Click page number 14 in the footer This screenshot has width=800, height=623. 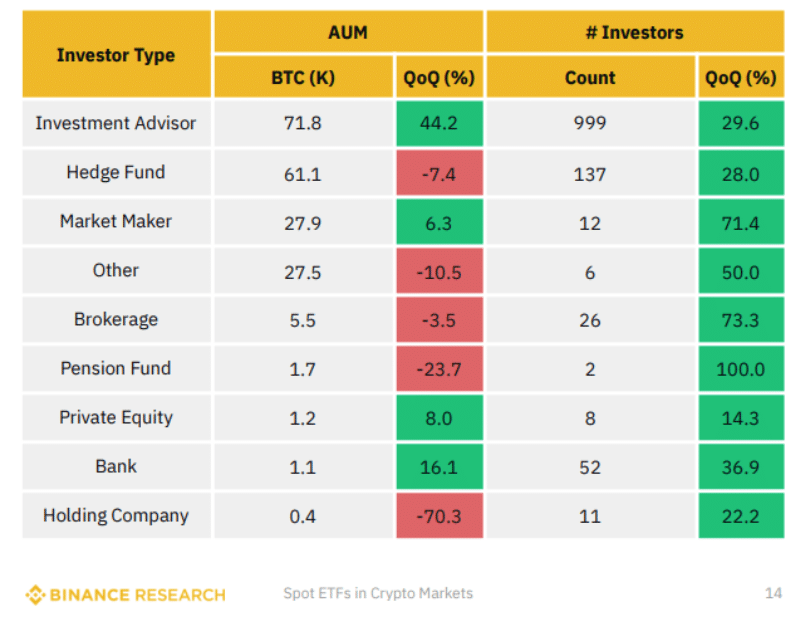(x=773, y=593)
